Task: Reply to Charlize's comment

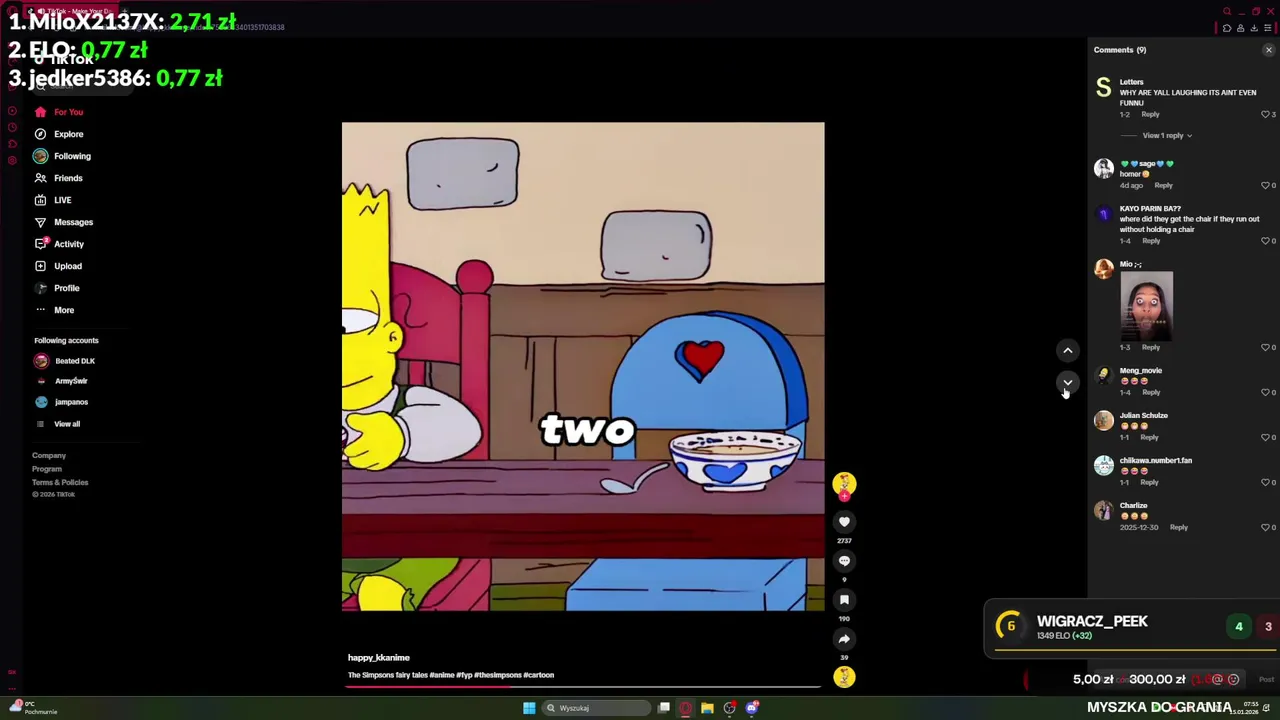Action: (x=1179, y=527)
